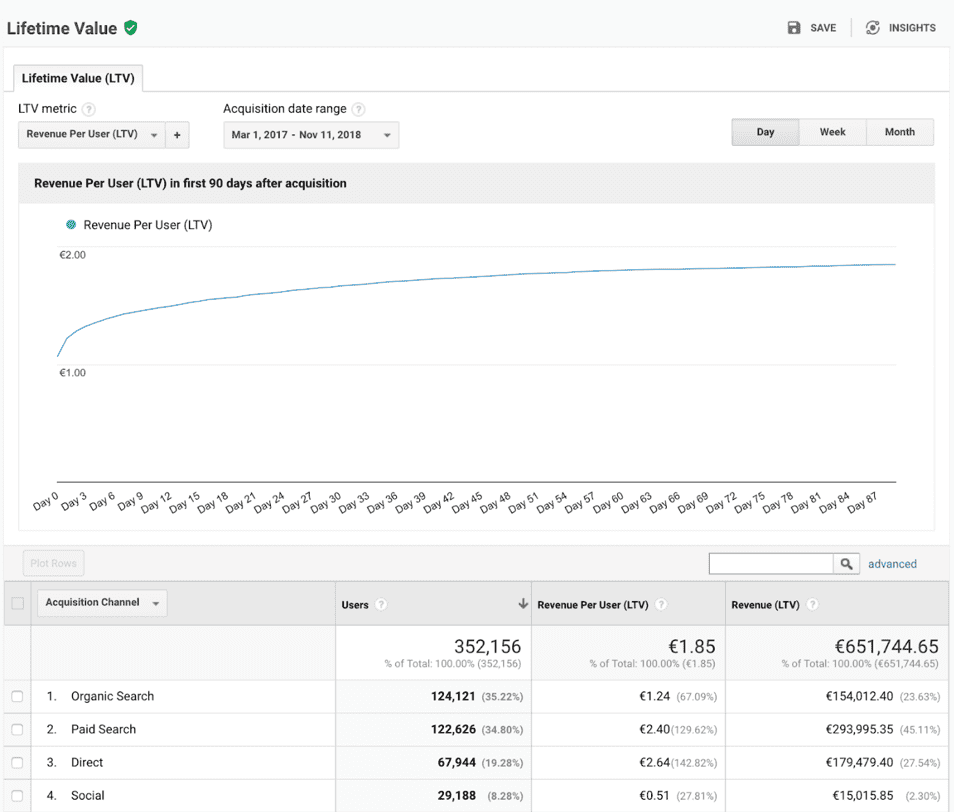
Task: Switch chart granularity to Week
Action: click(832, 132)
